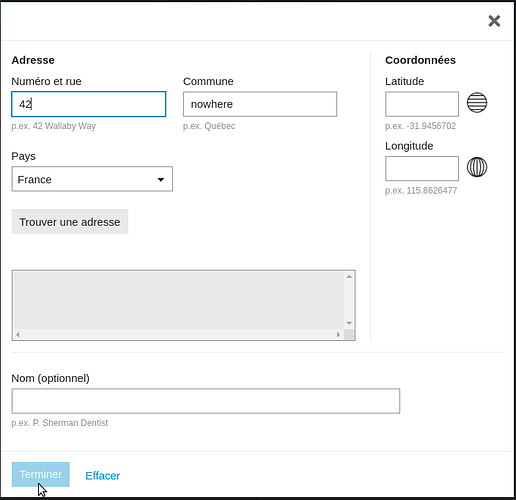Image resolution: width=516 pixels, height=500 pixels.
Task: Click the 'p.ex. Québec' hint text
Action: [x=209, y=126]
